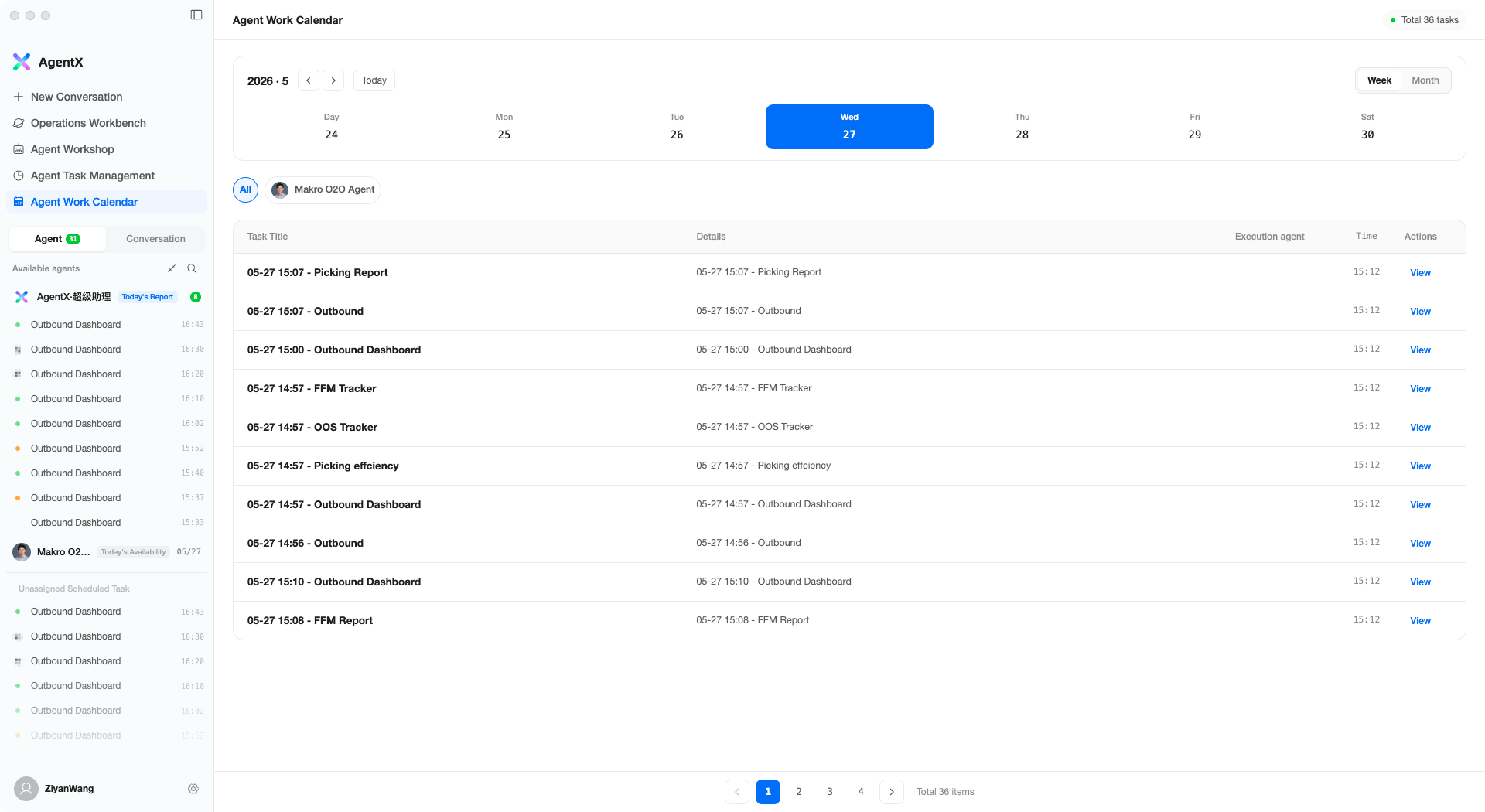Go to next week arrow
The image size is (1485, 812).
[x=333, y=80]
